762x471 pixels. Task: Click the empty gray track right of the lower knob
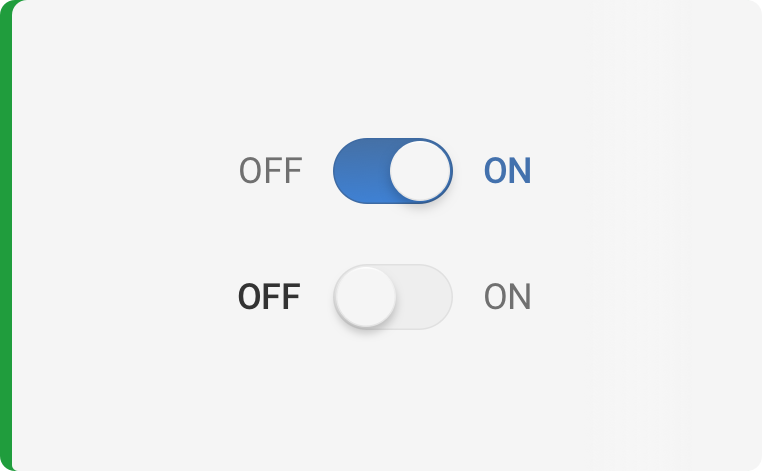tap(424, 297)
